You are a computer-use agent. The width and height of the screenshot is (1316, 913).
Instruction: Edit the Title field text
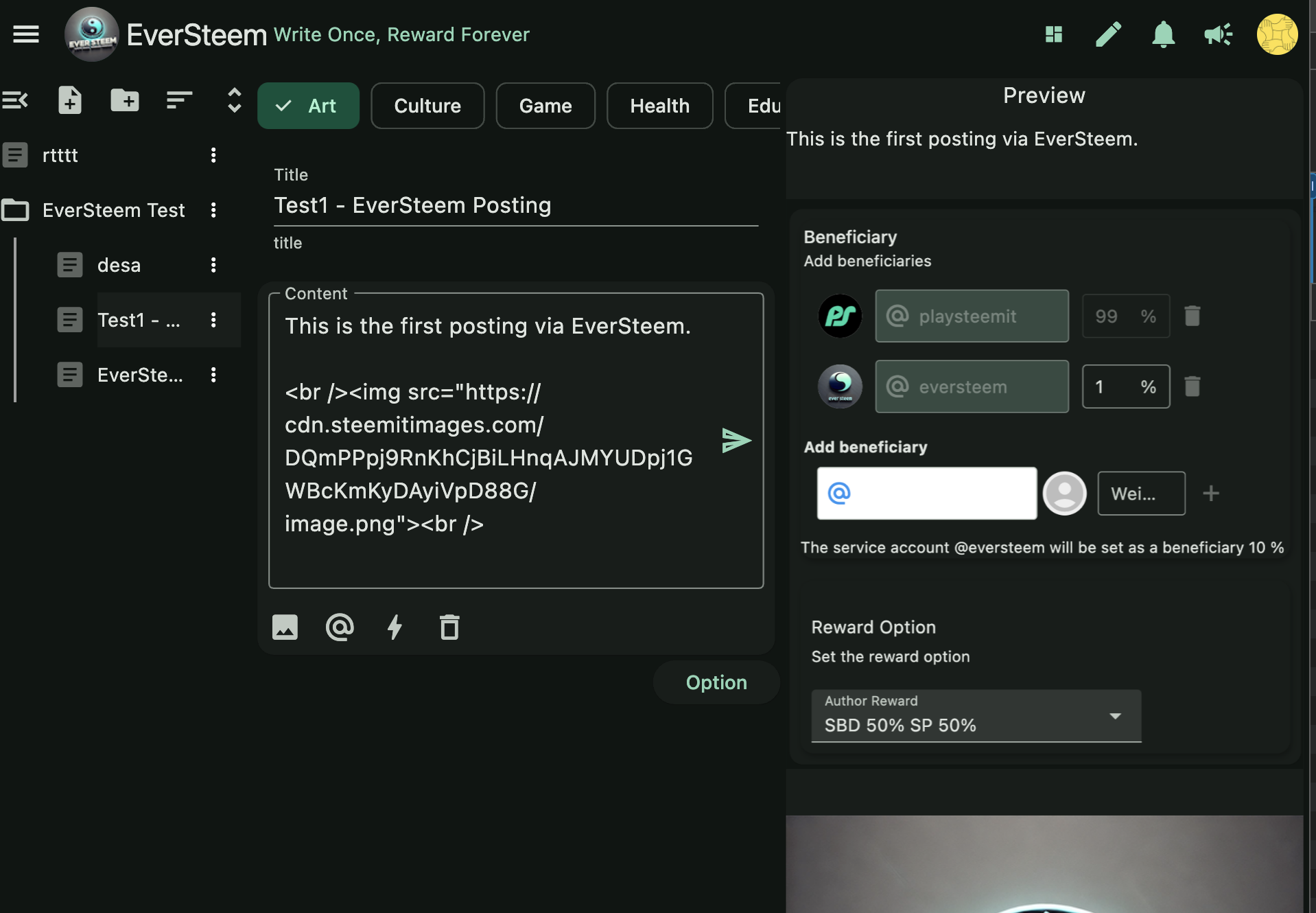coord(516,205)
